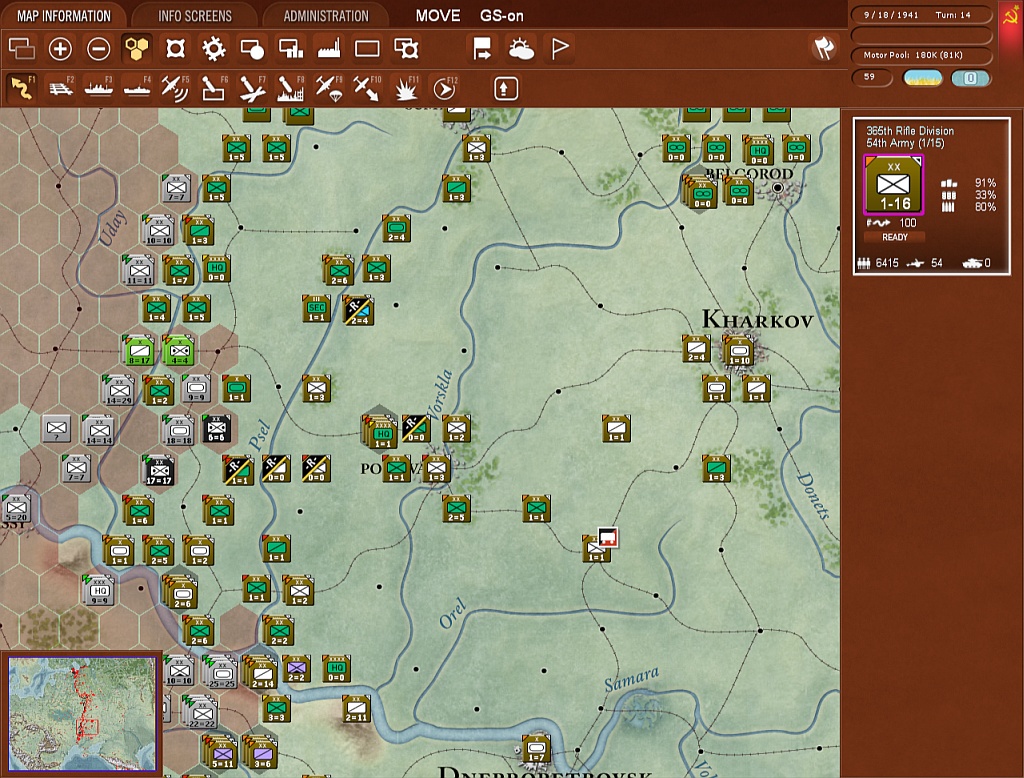Click the blue zero indicator pill
This screenshot has height=778, width=1024.
(x=970, y=78)
